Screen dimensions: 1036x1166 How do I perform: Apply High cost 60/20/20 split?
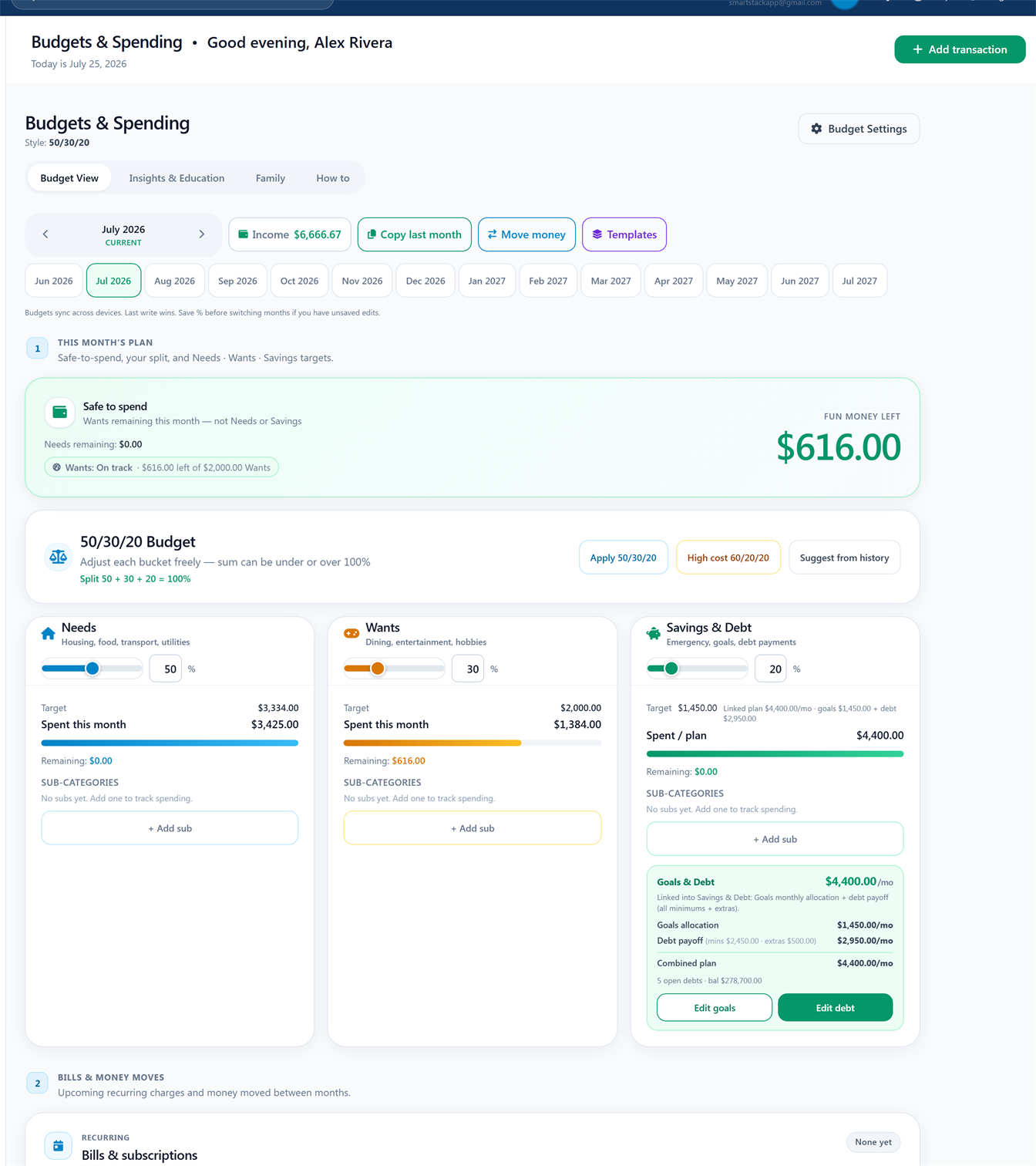click(728, 558)
